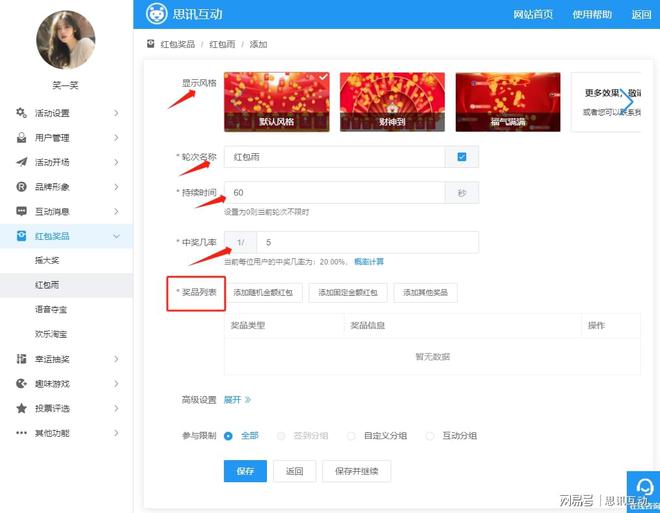
Task: Click the 互动消息 chat bubble icon
Action: 22,212
